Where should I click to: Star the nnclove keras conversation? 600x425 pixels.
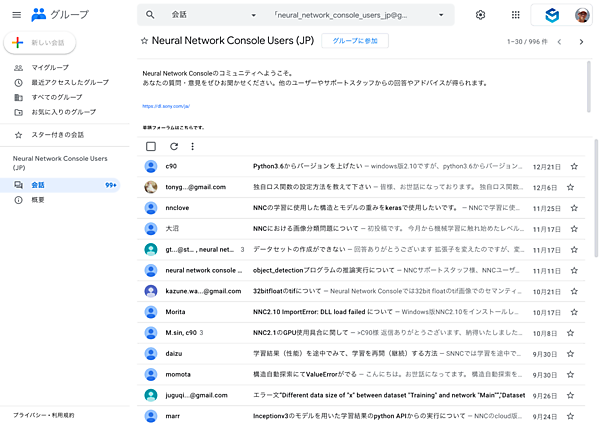coord(574,208)
